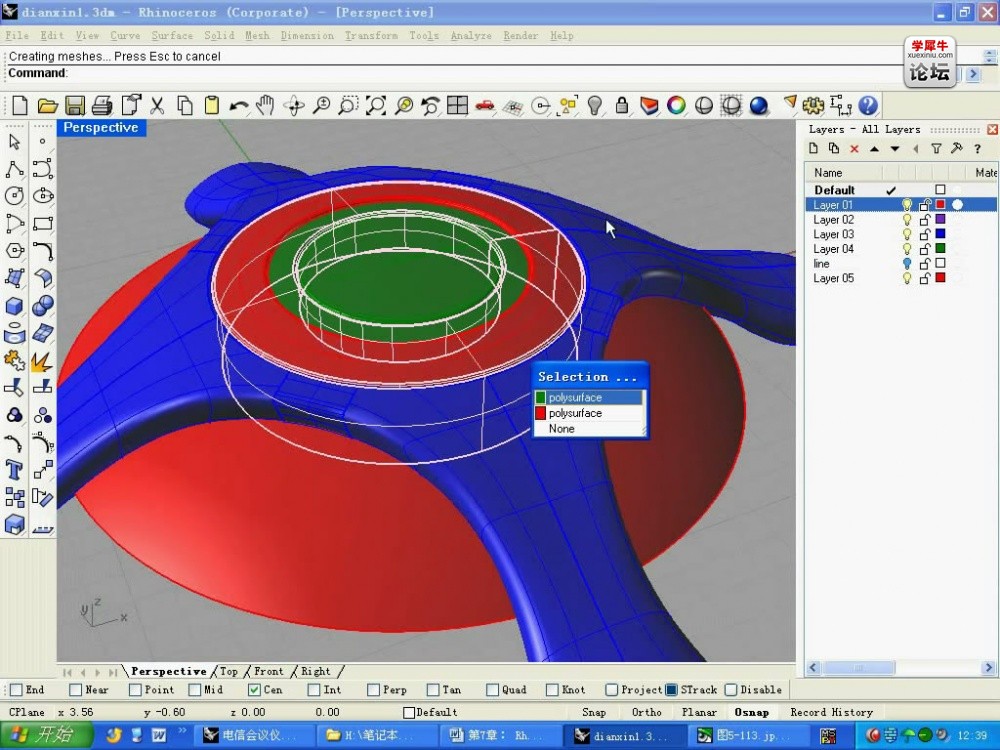This screenshot has height=750, width=1000.
Task: Enable the Quad osnap checkbox
Action: tap(492, 689)
